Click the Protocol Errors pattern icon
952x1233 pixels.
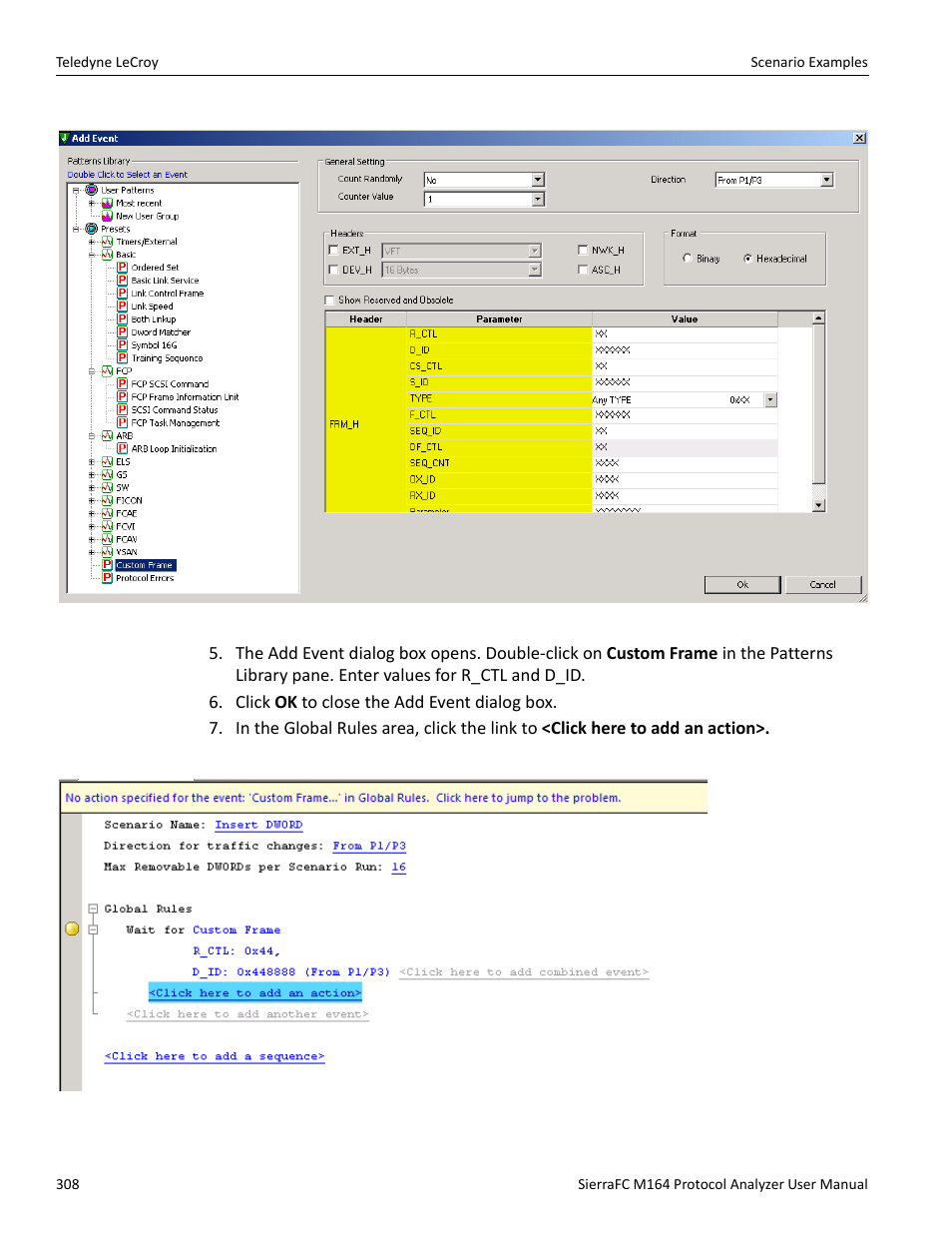click(x=107, y=578)
